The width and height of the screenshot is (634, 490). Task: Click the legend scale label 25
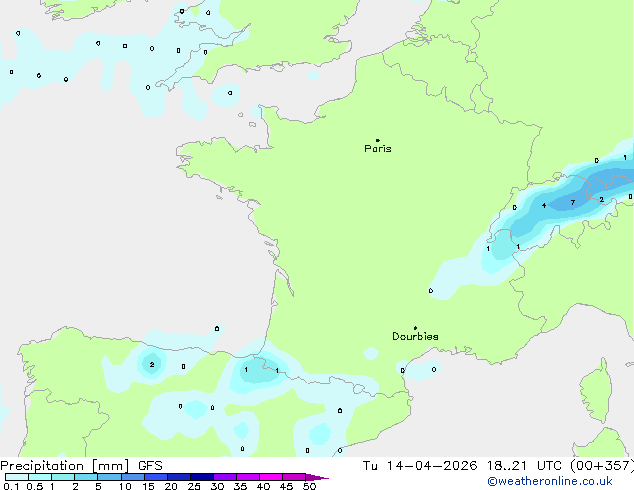click(194, 486)
